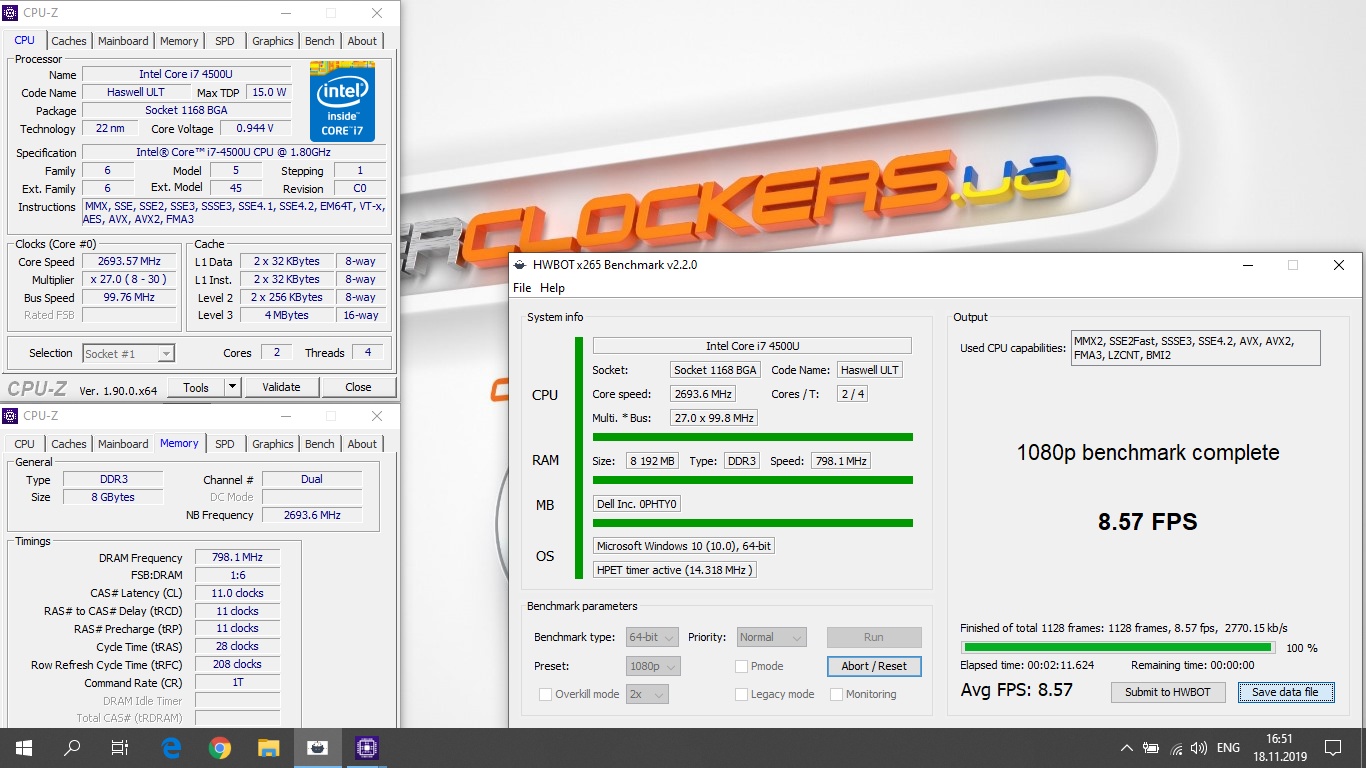This screenshot has width=1366, height=768.
Task: Open the clock showing 16:51 18.11.2019
Action: coord(1279,747)
